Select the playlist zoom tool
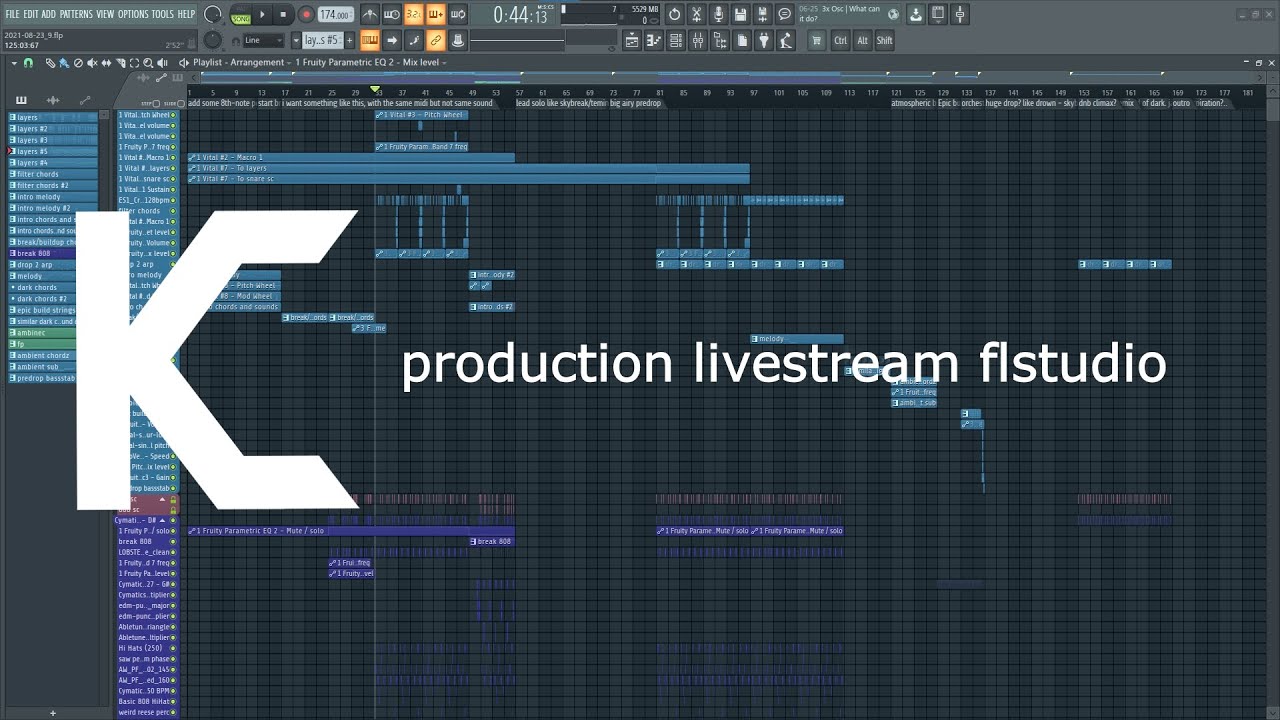 pos(148,63)
